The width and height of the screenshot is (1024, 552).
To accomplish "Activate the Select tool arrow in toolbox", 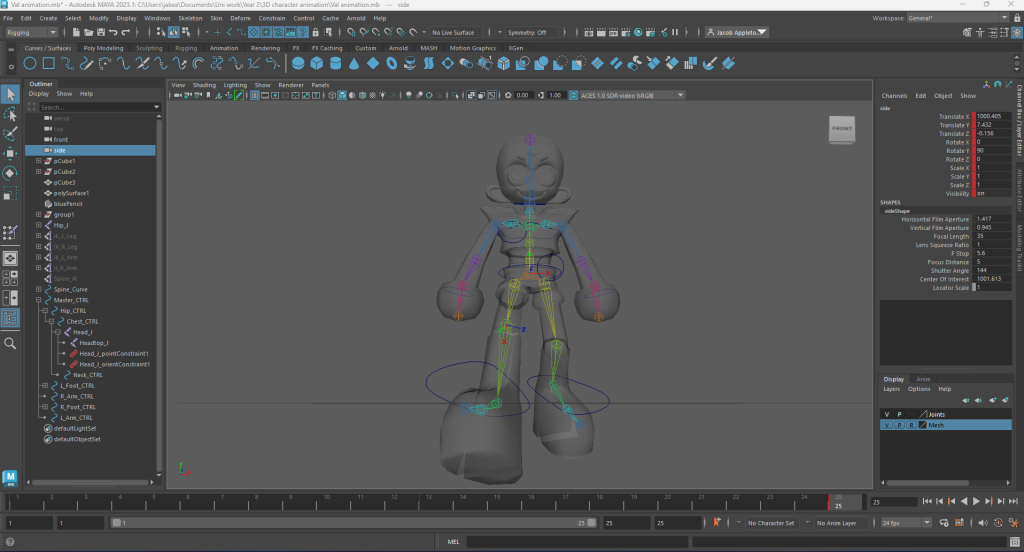I will click(x=11, y=94).
